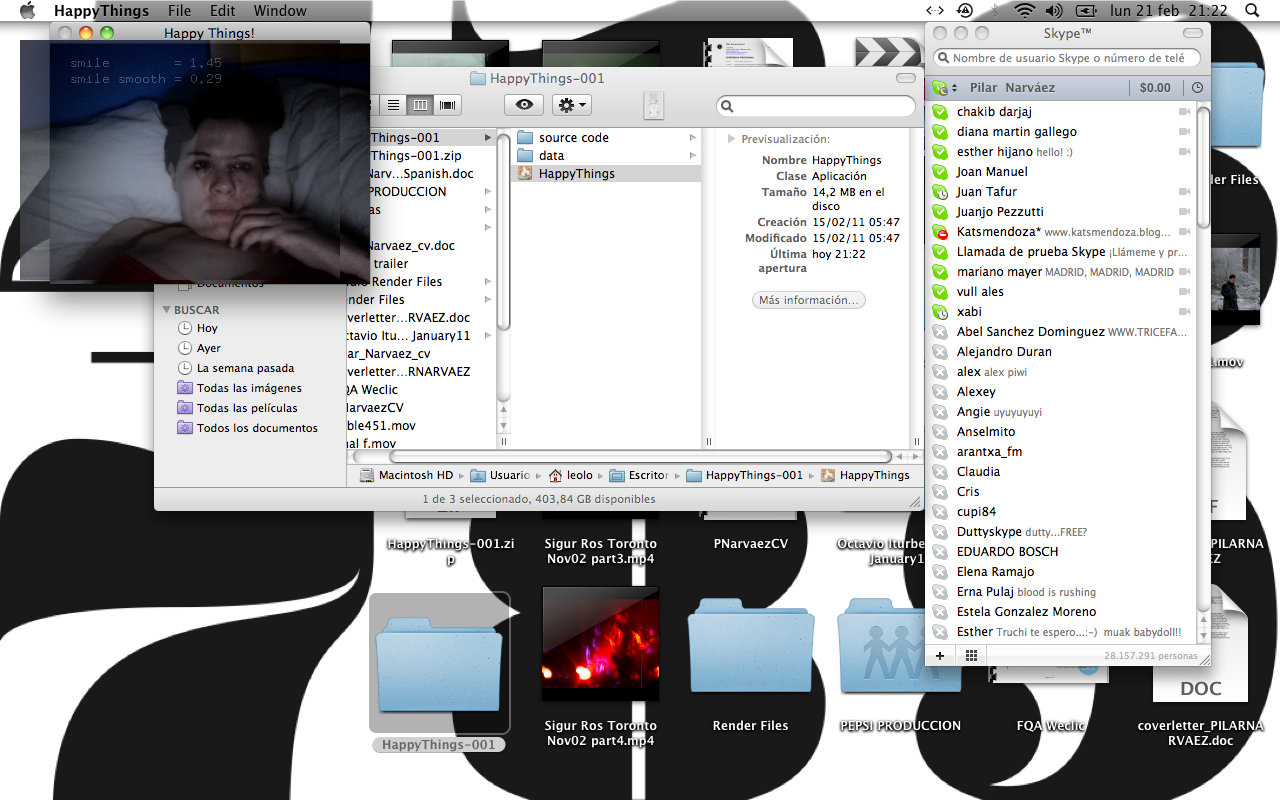Click the Wi-Fi icon in menu bar
This screenshot has height=800, width=1280.
[1023, 11]
